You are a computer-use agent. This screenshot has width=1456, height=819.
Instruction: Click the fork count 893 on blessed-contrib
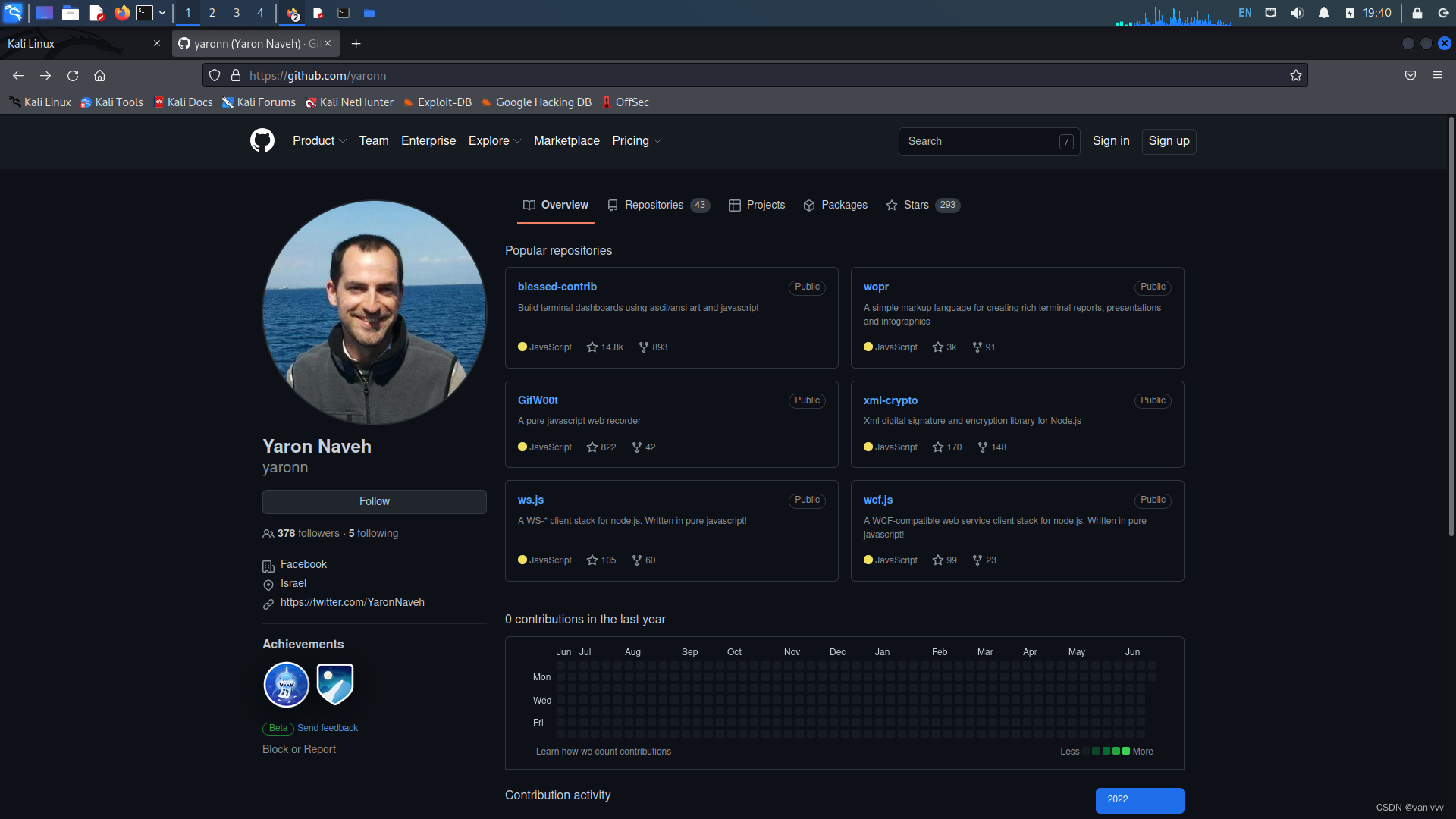point(653,347)
